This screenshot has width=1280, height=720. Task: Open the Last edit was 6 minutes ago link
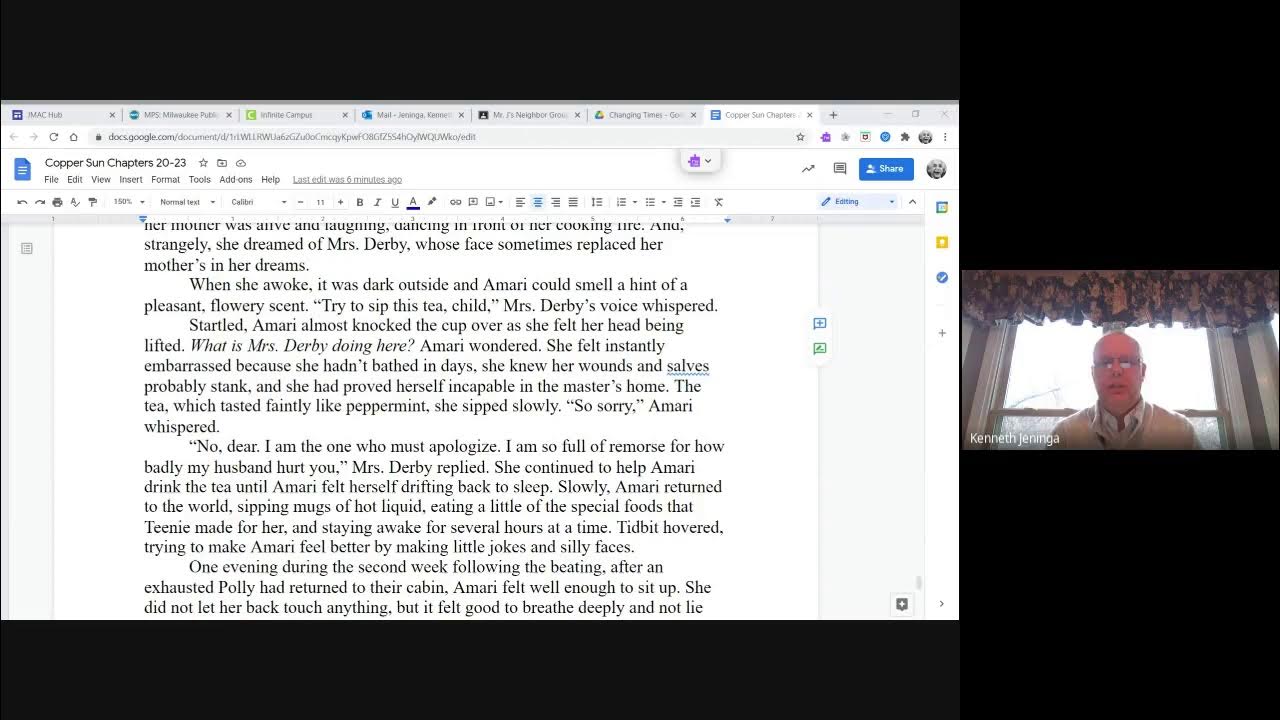(x=347, y=180)
